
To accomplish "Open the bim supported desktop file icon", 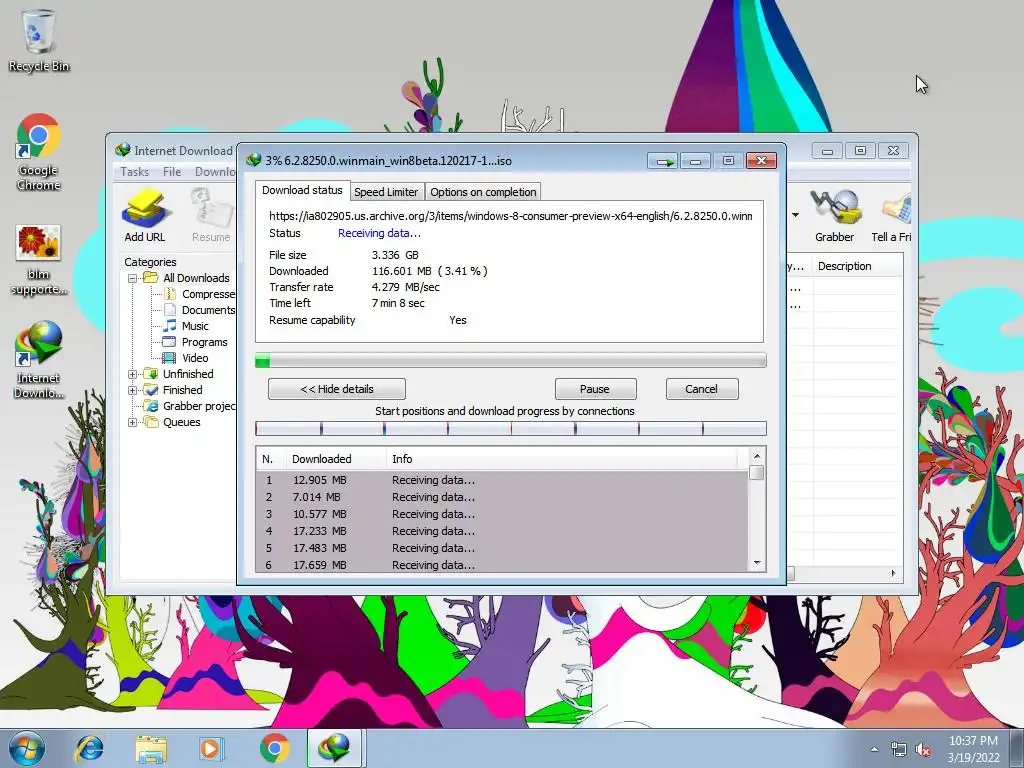I will pyautogui.click(x=39, y=259).
